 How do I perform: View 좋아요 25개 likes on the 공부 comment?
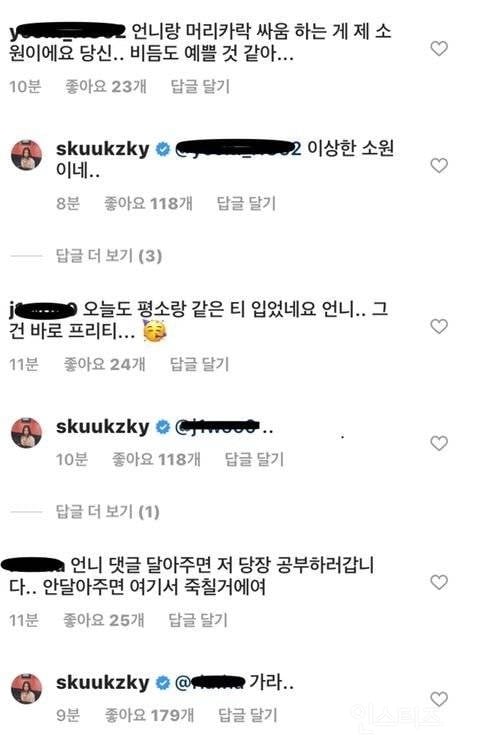pos(104,620)
